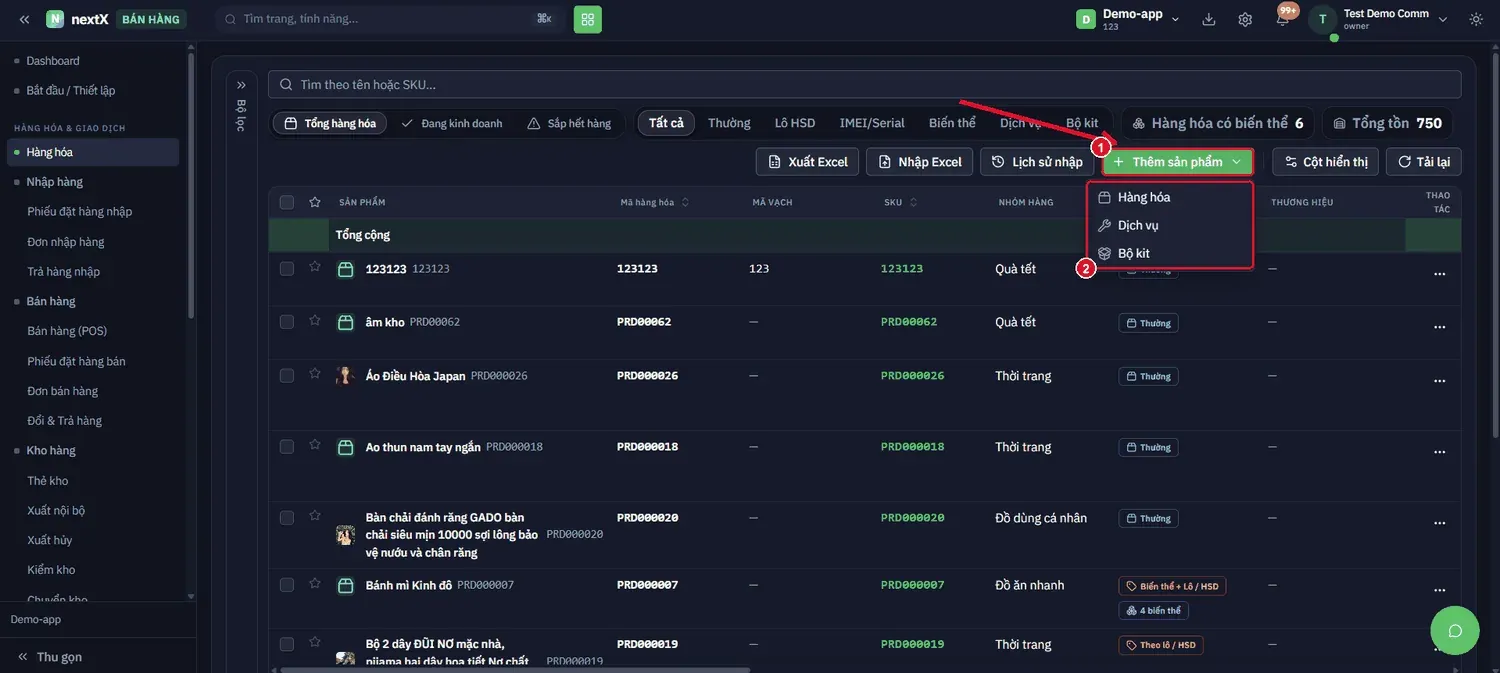Open actions menu for Bánh mì Kinh đô
Screen dimensions: 1500x673
(x=1440, y=590)
